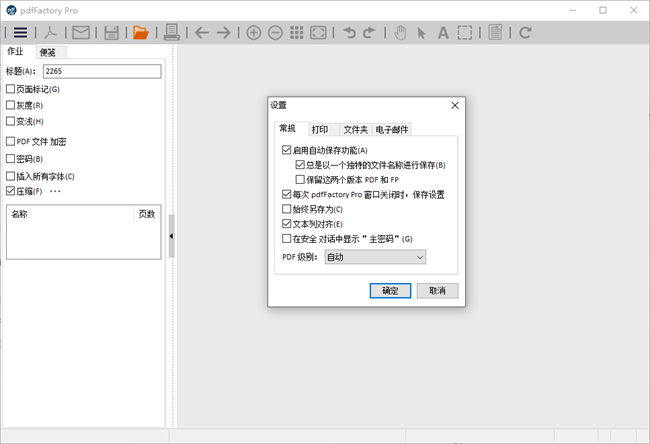
Task: Send PDF via email envelope icon
Action: click(x=81, y=32)
